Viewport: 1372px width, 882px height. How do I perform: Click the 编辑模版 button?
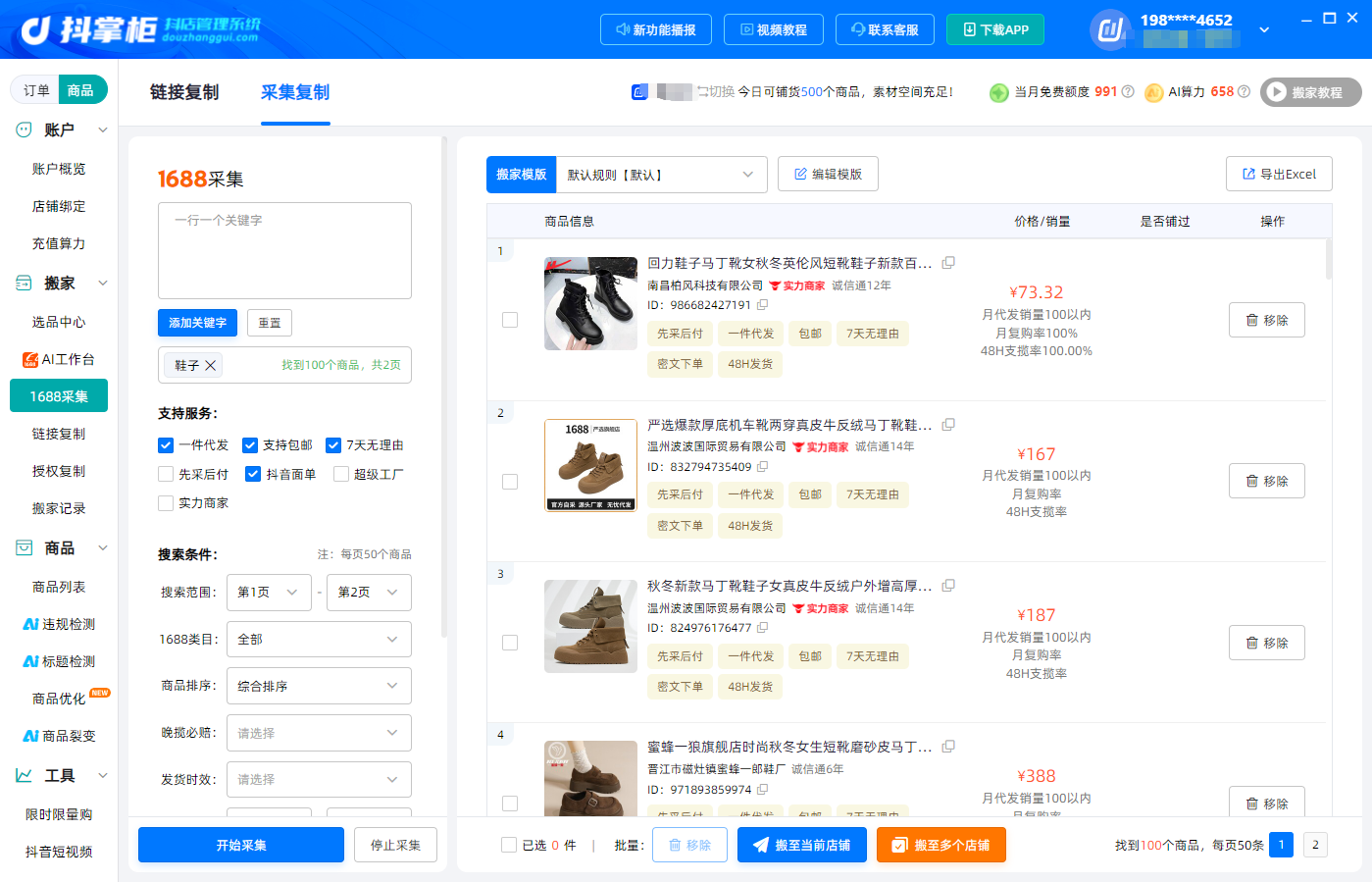[x=828, y=174]
